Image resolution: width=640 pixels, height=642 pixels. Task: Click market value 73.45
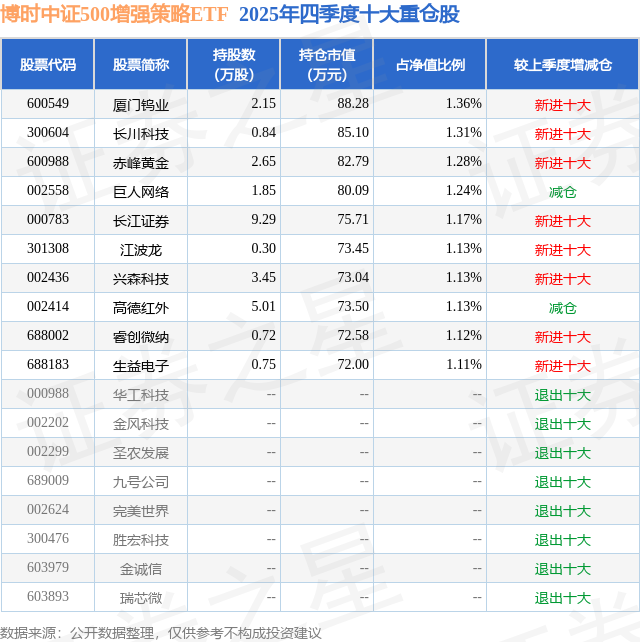353,249
